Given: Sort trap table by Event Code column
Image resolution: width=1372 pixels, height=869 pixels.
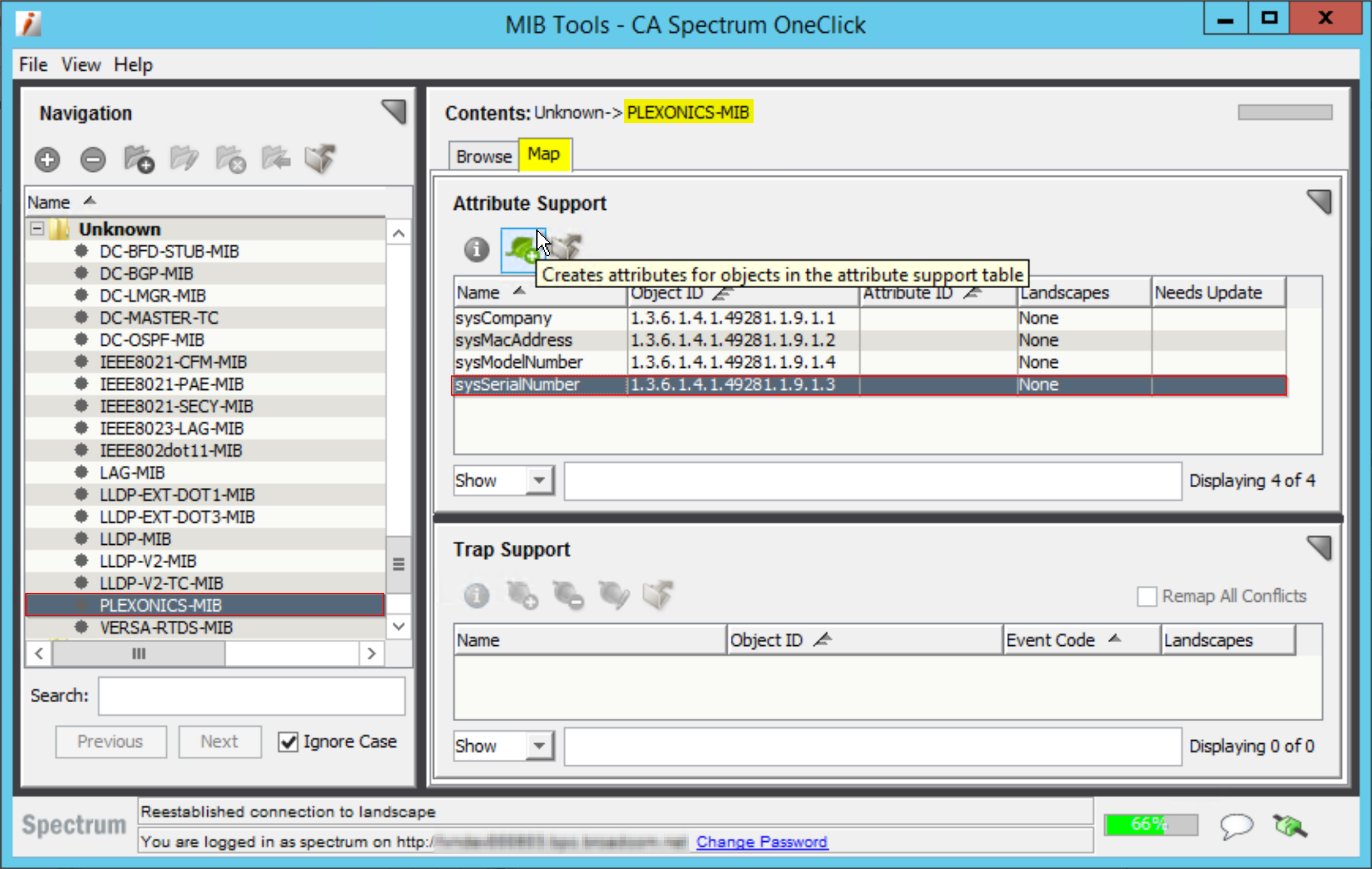Looking at the screenshot, I should (x=1081, y=640).
